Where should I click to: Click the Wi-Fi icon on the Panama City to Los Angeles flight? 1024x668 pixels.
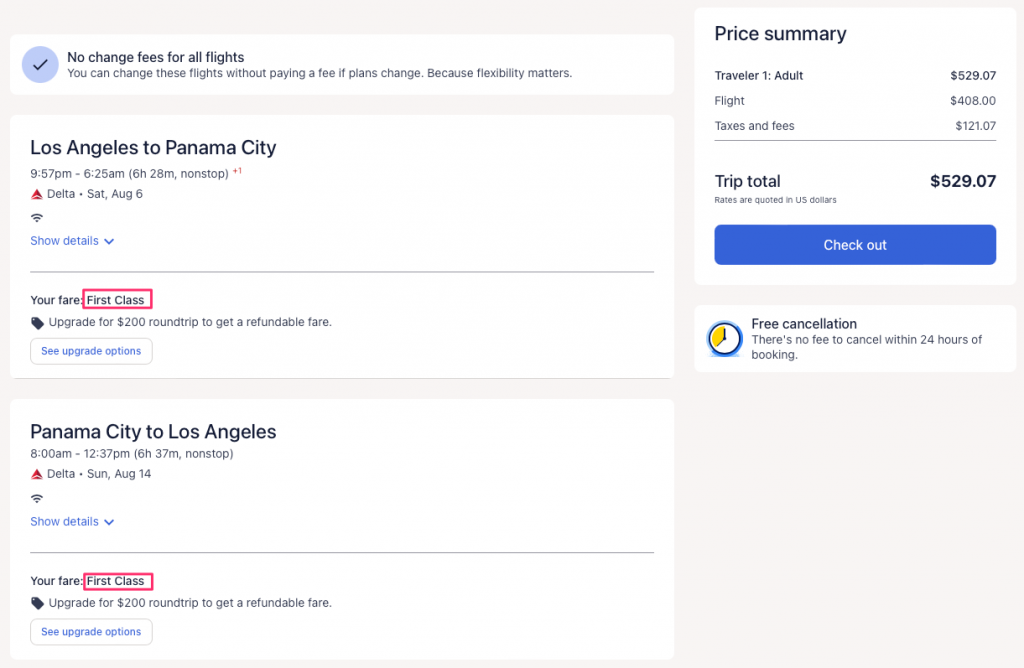point(37,498)
